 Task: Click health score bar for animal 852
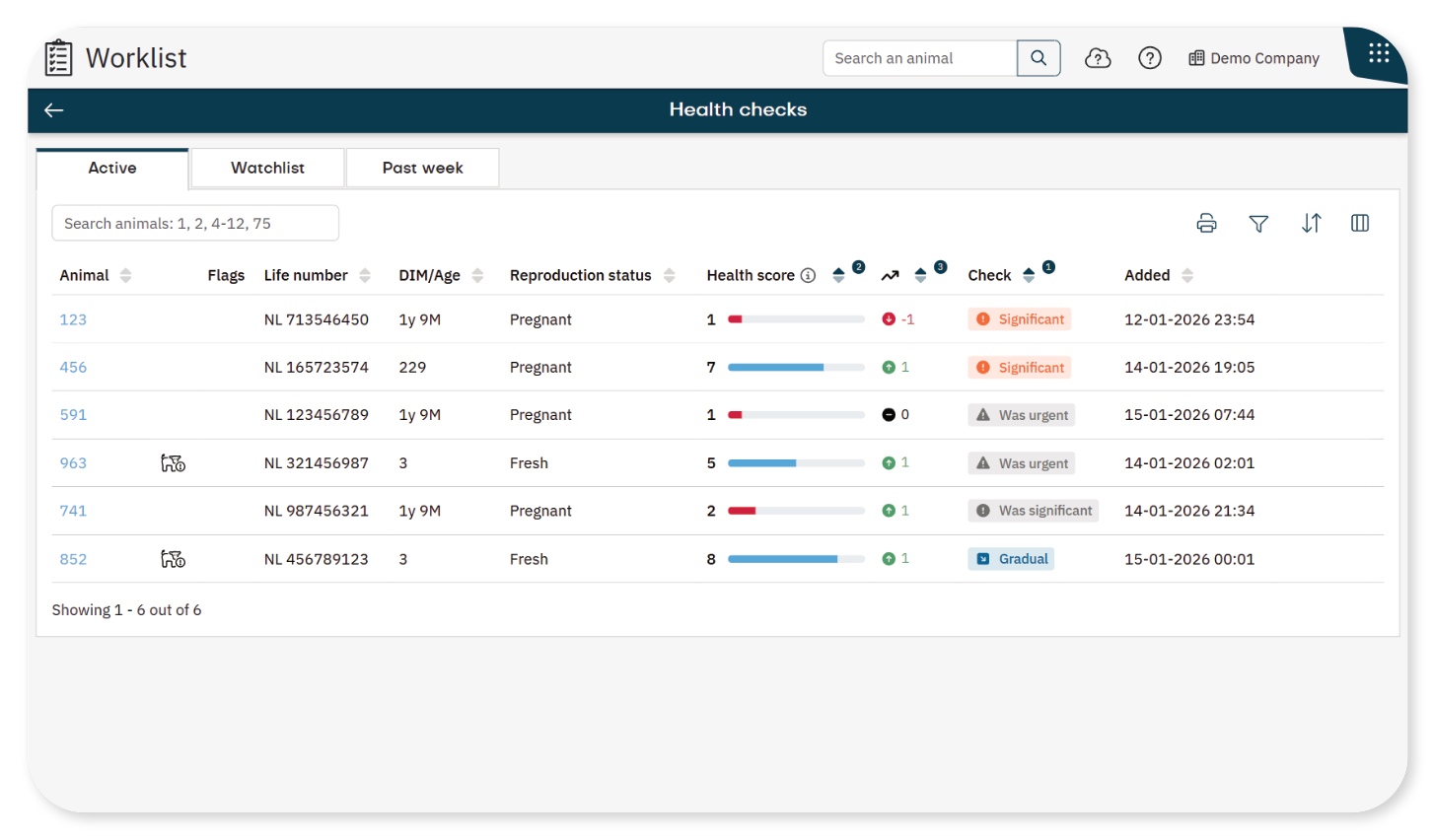[x=796, y=559]
